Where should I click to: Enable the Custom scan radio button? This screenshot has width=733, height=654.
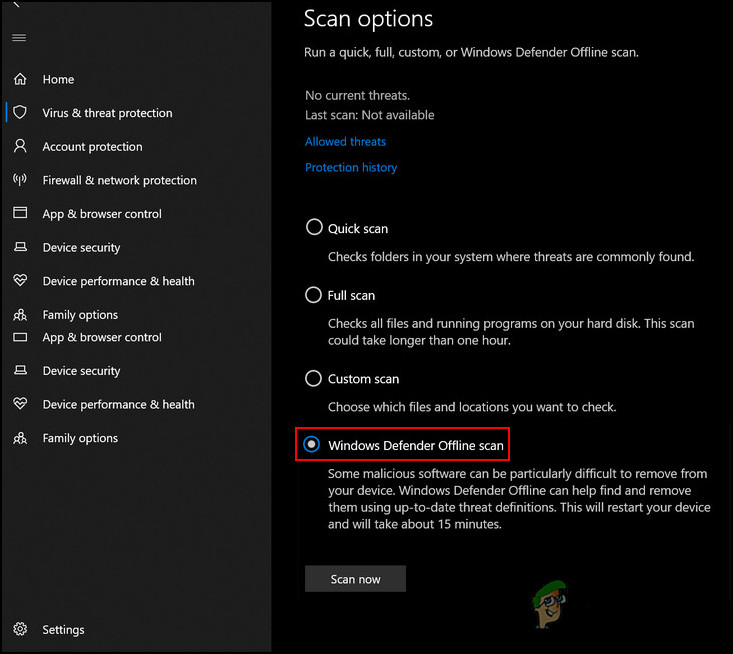click(x=314, y=379)
